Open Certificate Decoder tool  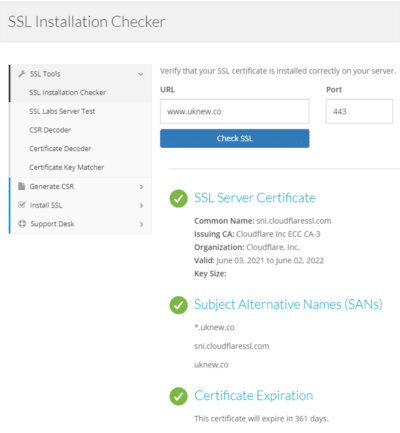[60, 148]
